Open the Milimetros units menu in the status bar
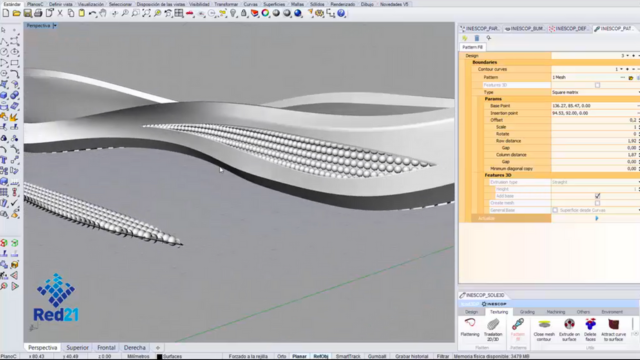 coord(138,356)
